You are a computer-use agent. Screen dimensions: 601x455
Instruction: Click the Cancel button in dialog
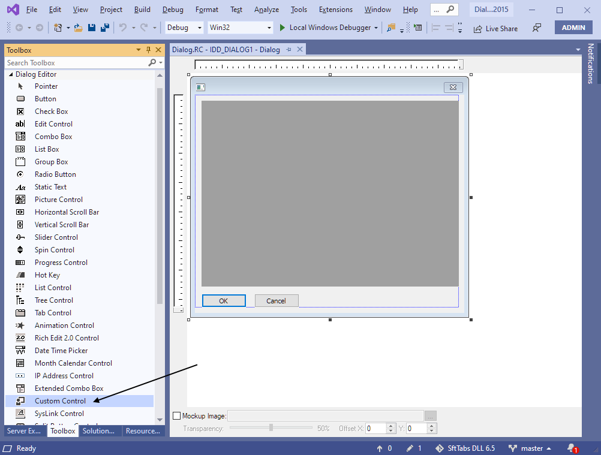tap(276, 301)
